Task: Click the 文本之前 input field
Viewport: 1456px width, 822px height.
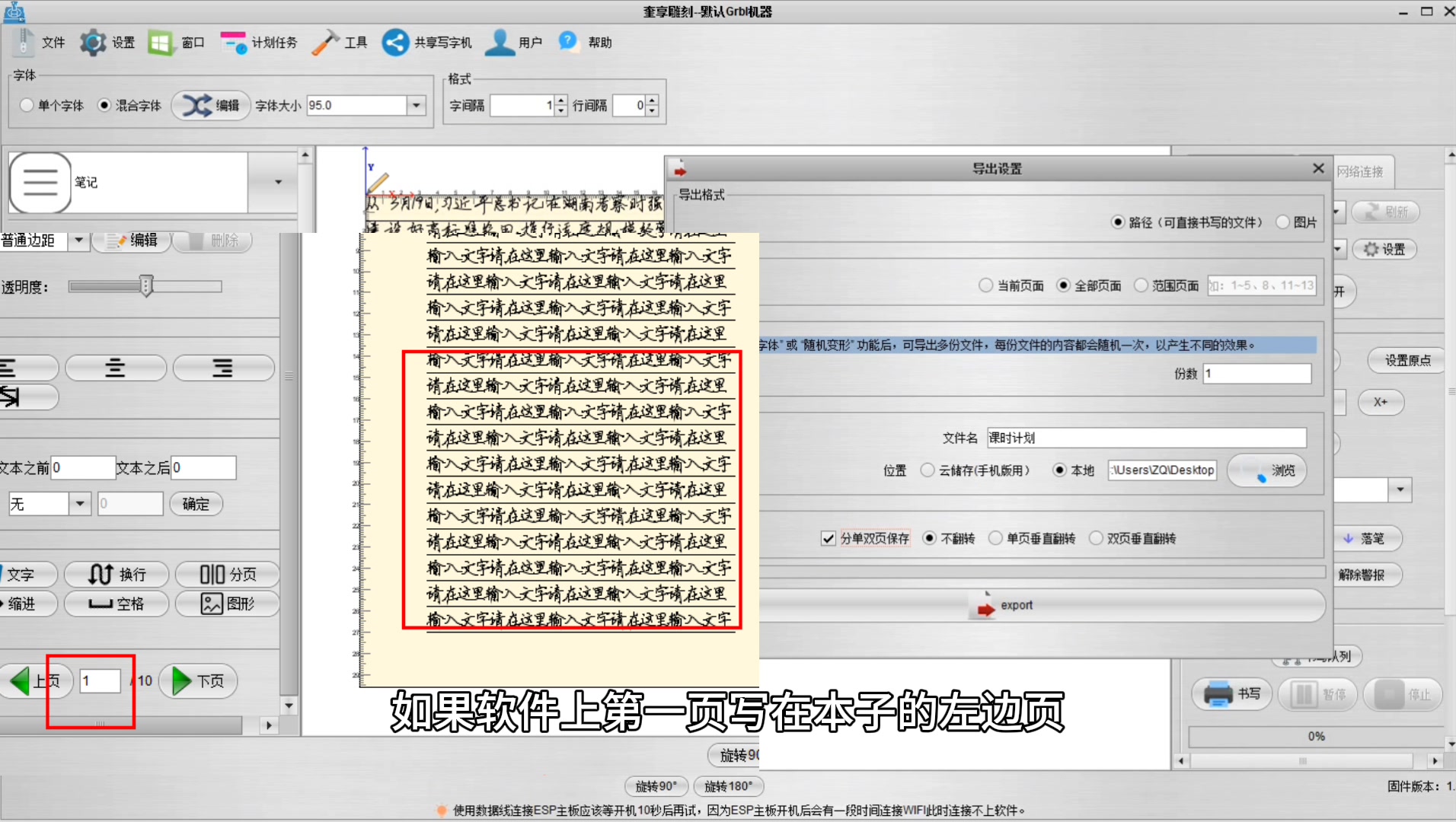Action: pyautogui.click(x=82, y=467)
